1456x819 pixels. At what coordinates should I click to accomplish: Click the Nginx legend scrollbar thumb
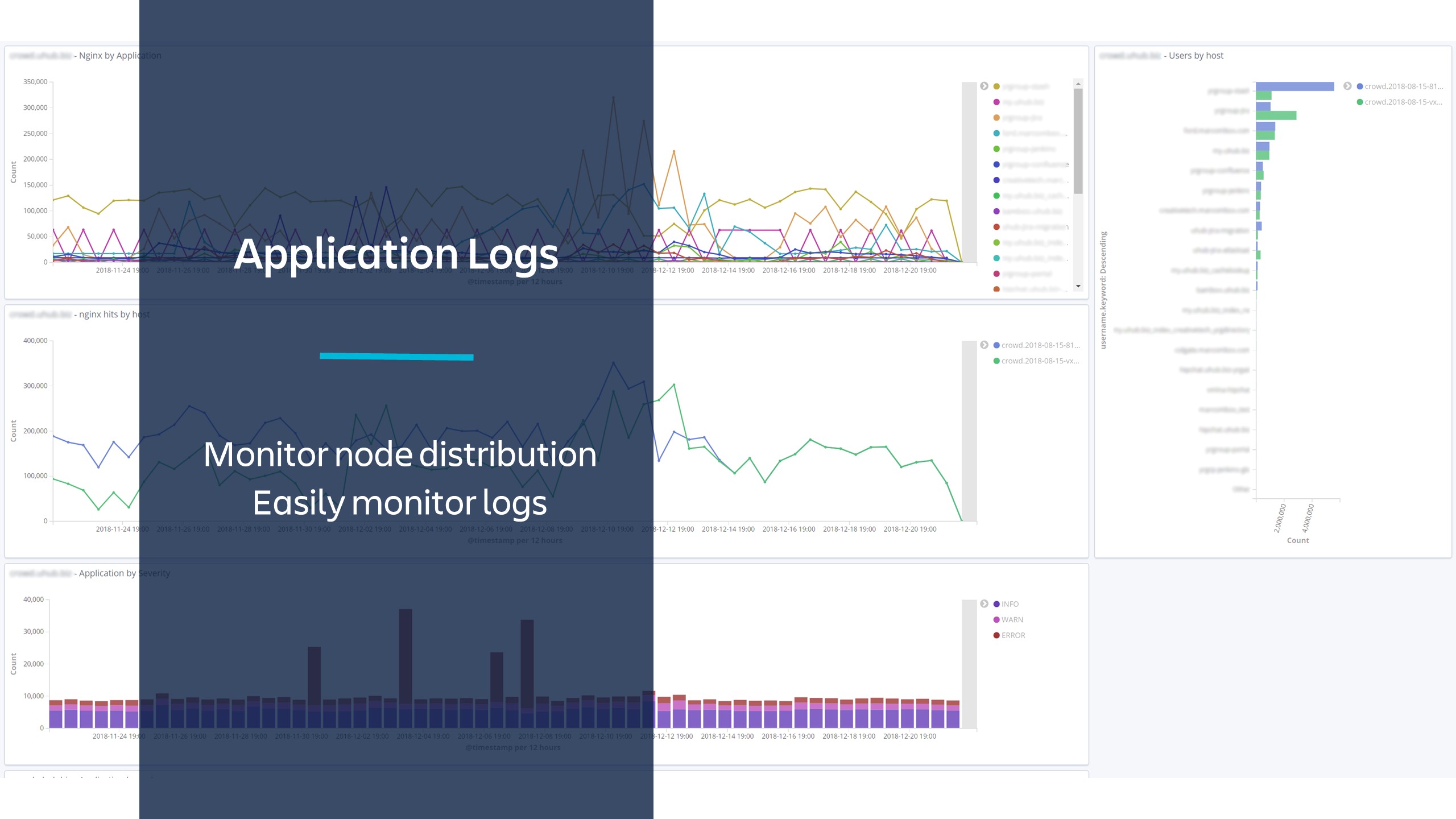pyautogui.click(x=1078, y=141)
